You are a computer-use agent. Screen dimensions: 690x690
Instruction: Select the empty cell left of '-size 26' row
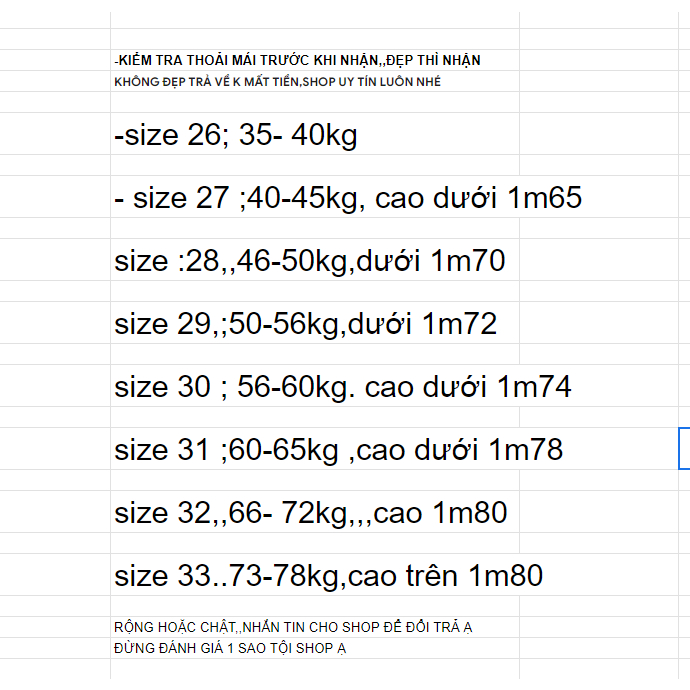[x=55, y=136]
